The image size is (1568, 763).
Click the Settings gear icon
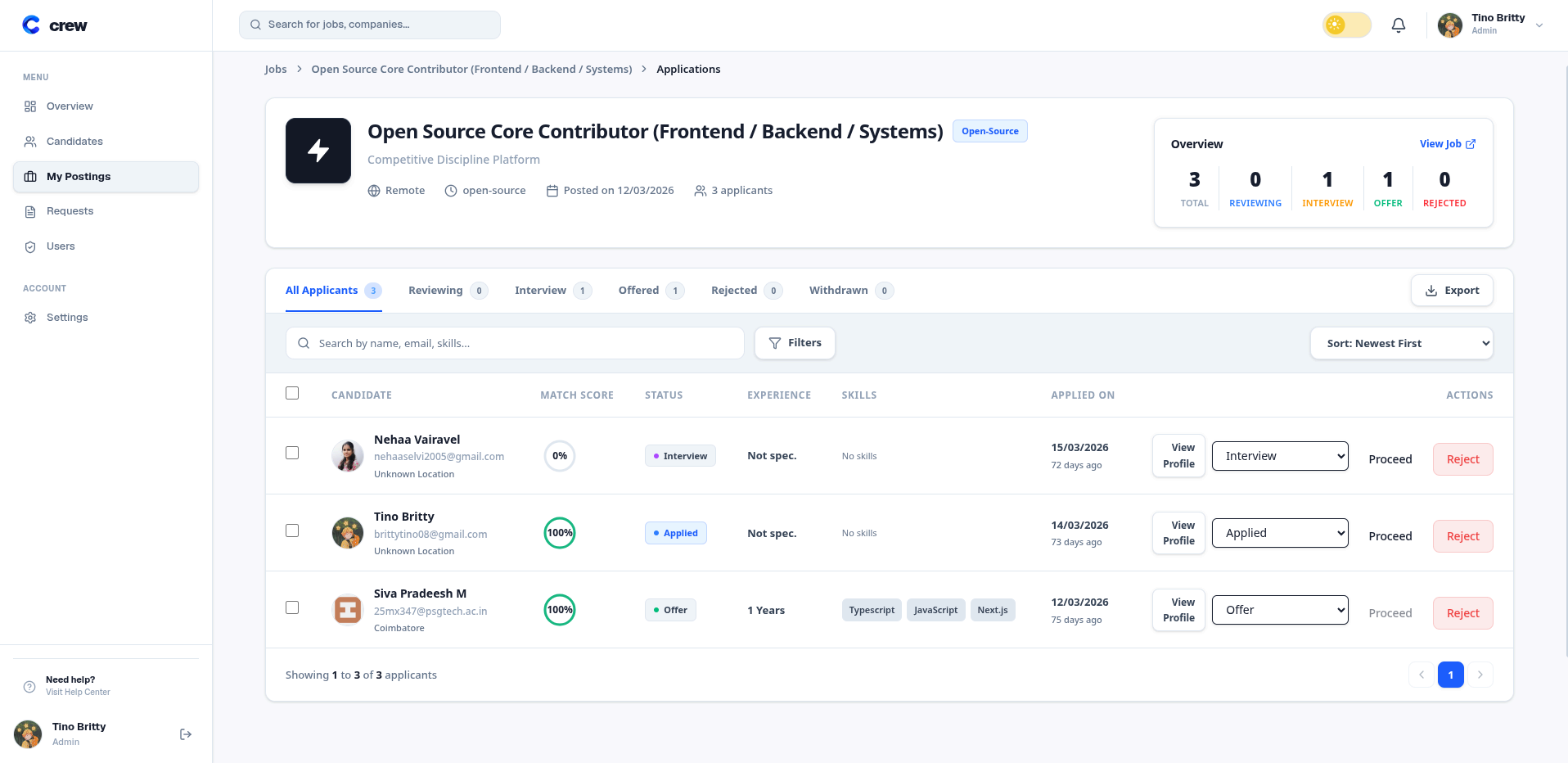click(x=30, y=318)
